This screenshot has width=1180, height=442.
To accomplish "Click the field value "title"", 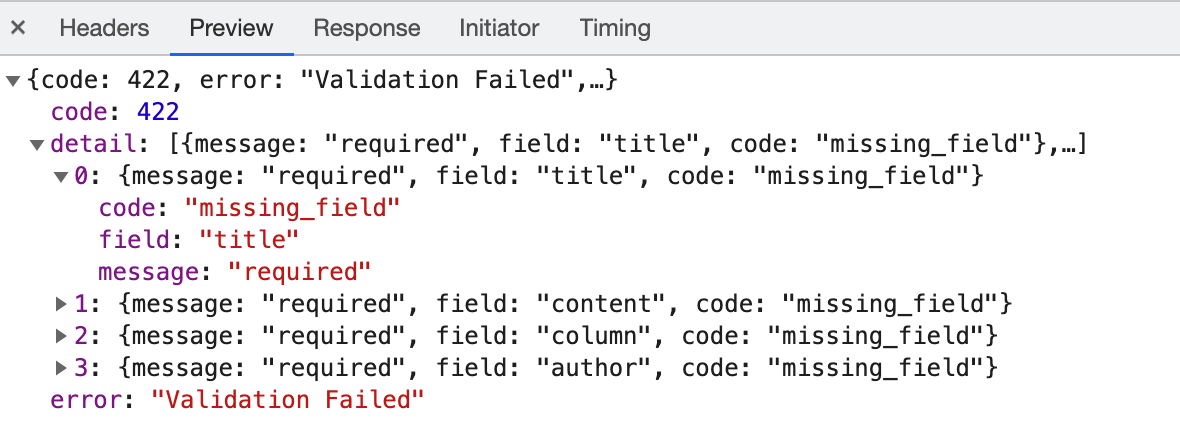I will [249, 240].
